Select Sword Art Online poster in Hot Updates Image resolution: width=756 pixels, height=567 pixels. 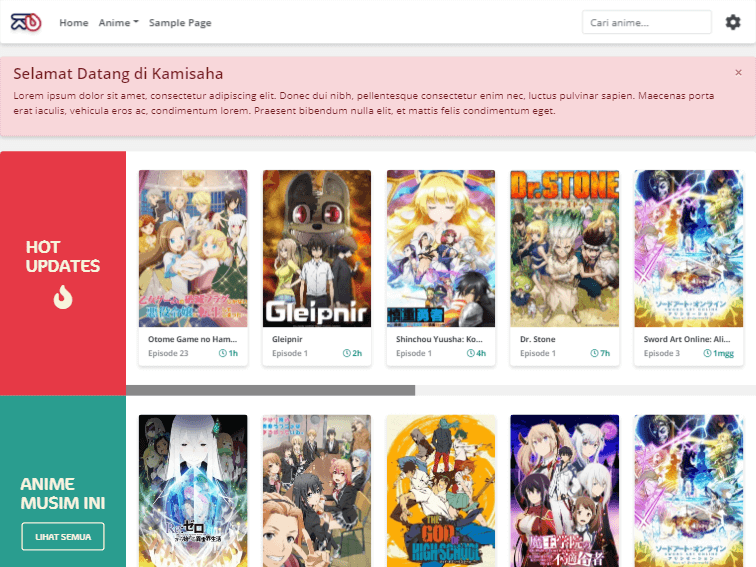click(x=688, y=249)
